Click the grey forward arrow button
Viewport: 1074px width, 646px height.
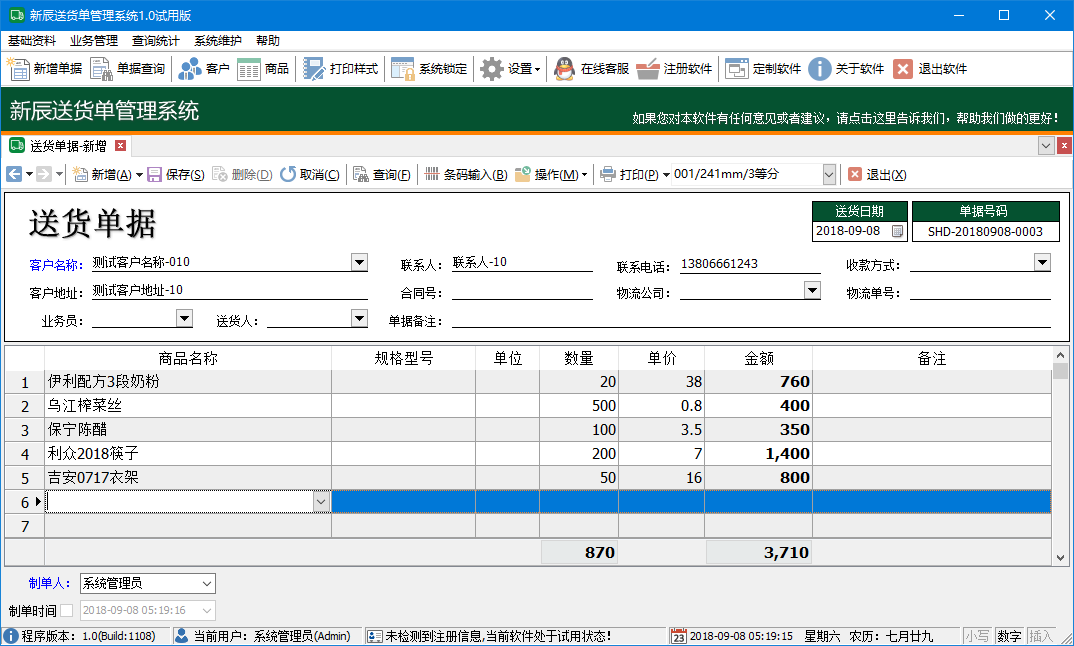44,175
